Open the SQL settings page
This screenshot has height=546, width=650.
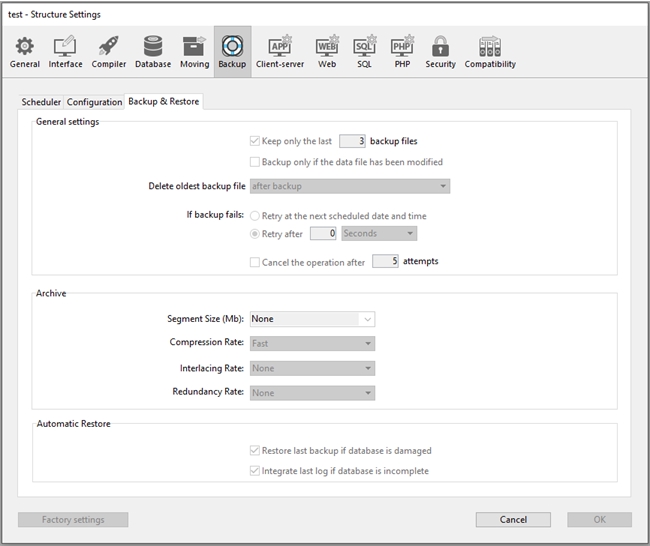pyautogui.click(x=364, y=52)
